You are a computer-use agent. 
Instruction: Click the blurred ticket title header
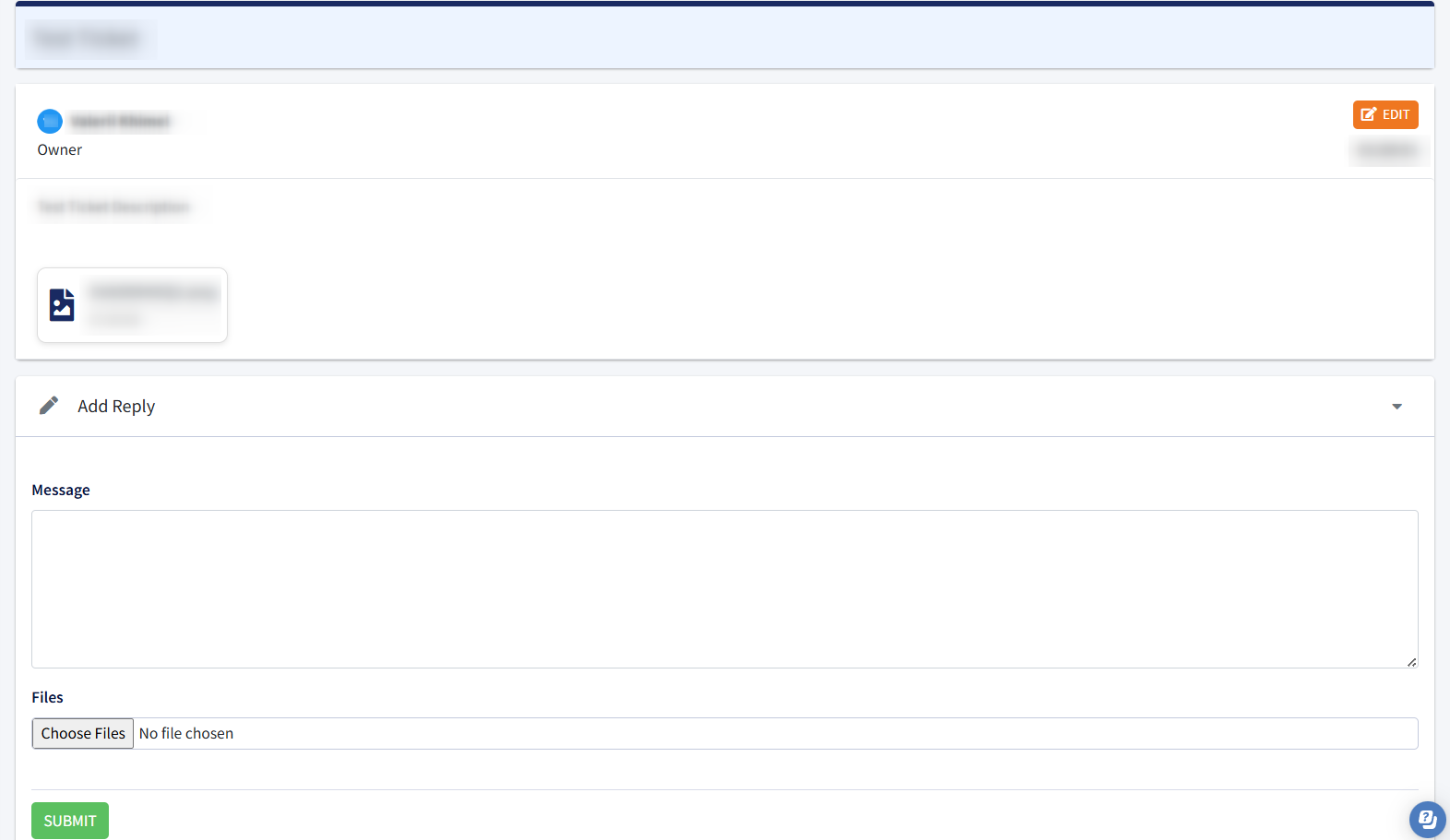(x=88, y=39)
